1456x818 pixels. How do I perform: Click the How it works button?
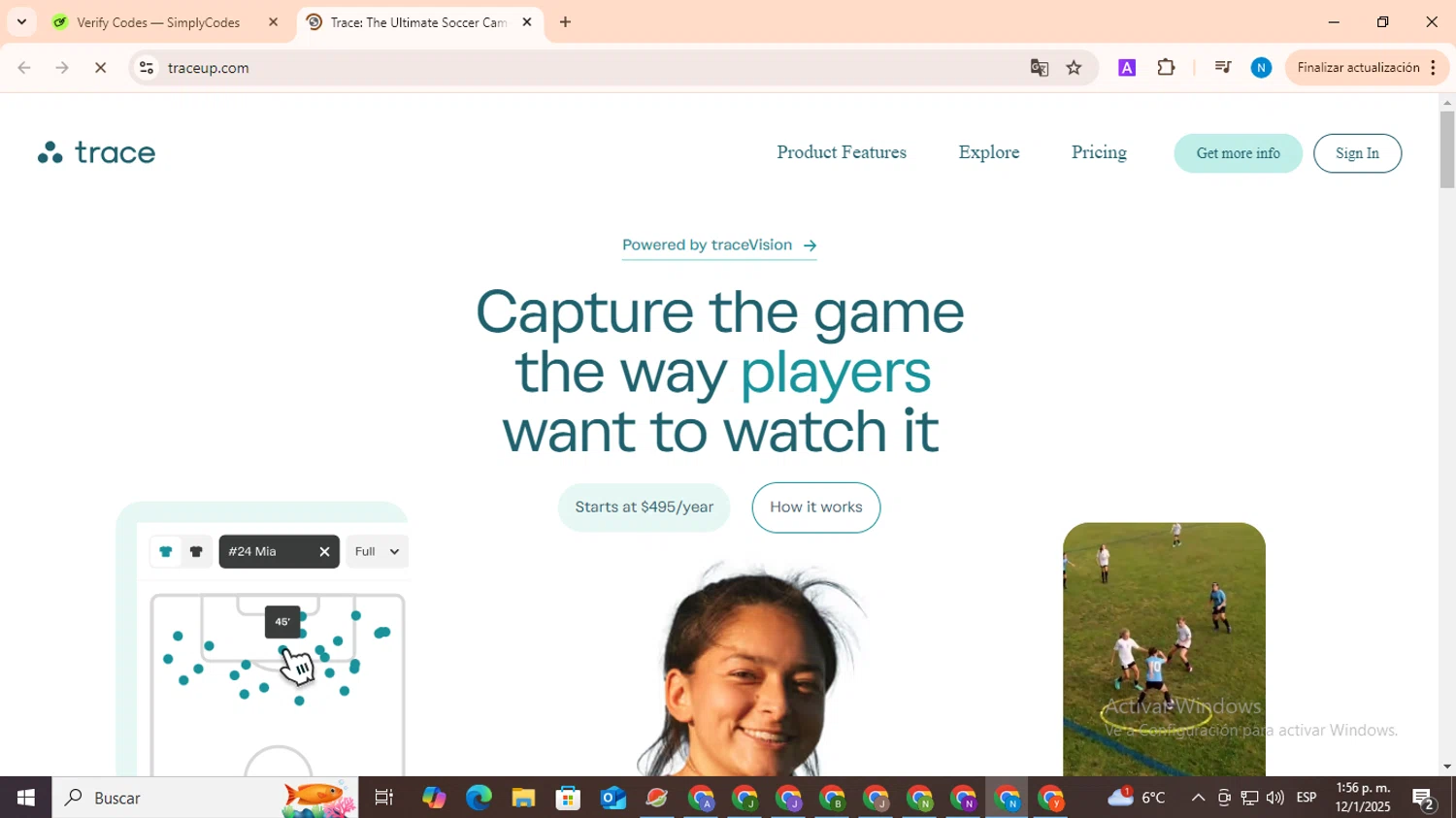tap(816, 507)
